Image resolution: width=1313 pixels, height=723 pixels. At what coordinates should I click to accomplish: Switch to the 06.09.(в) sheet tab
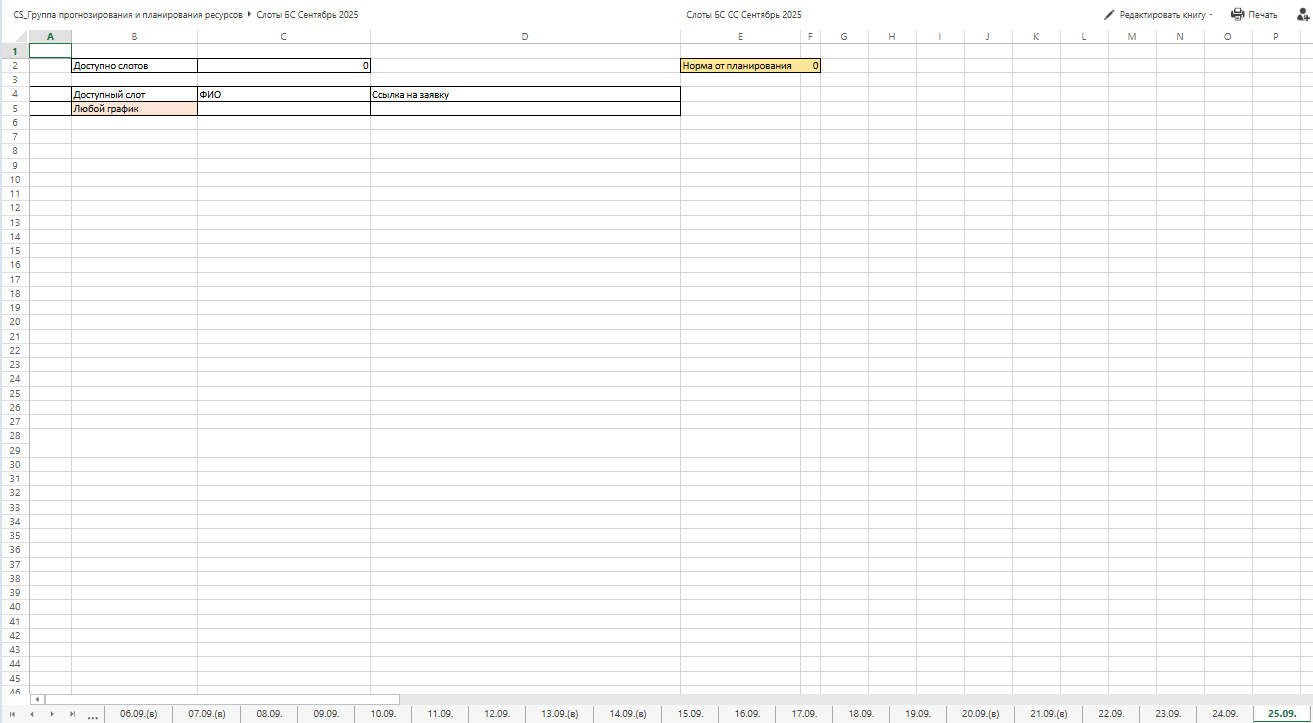tap(138, 714)
